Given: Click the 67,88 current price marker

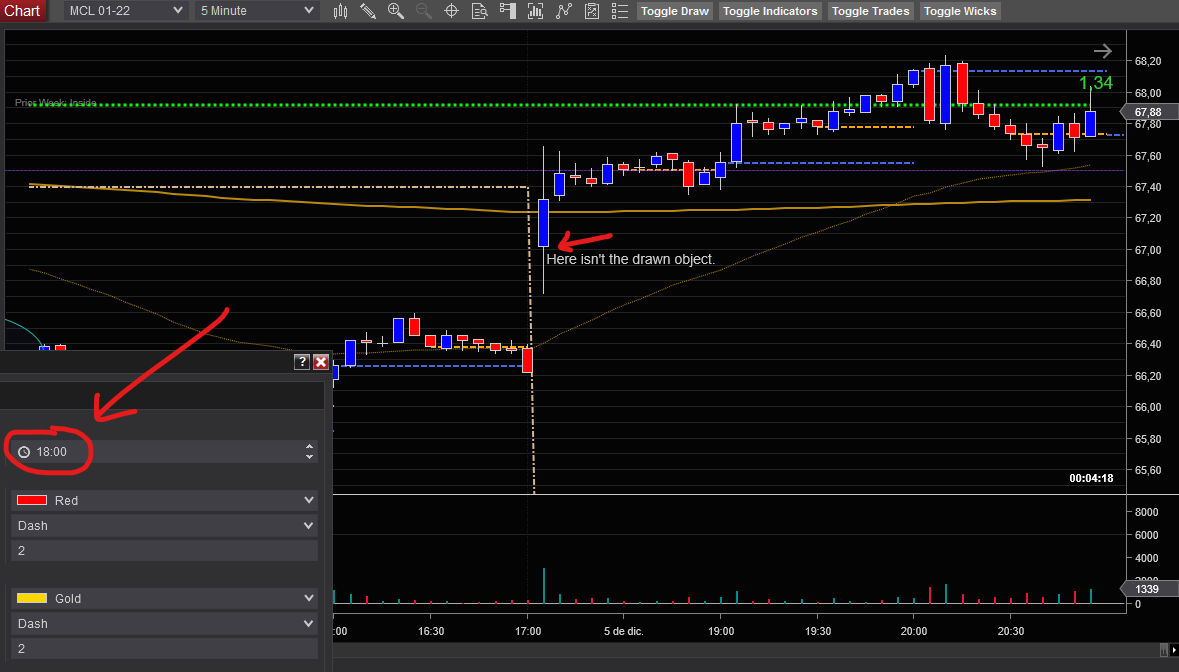Looking at the screenshot, I should (1148, 112).
